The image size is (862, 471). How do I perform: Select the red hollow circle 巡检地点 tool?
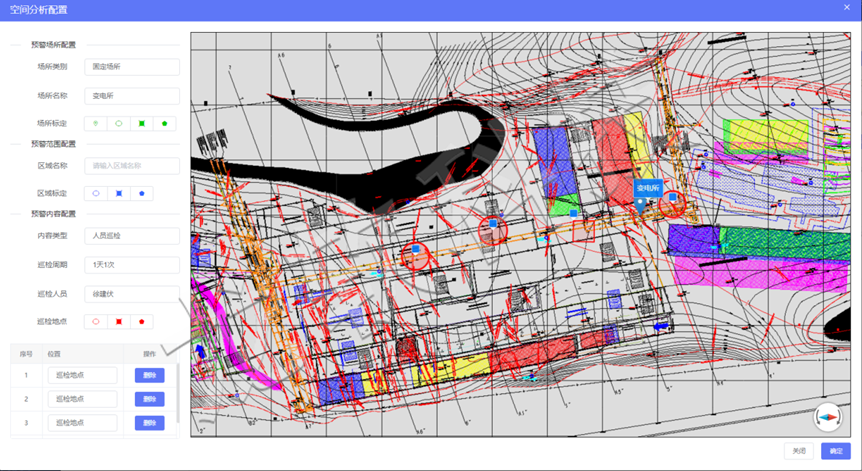point(96,322)
